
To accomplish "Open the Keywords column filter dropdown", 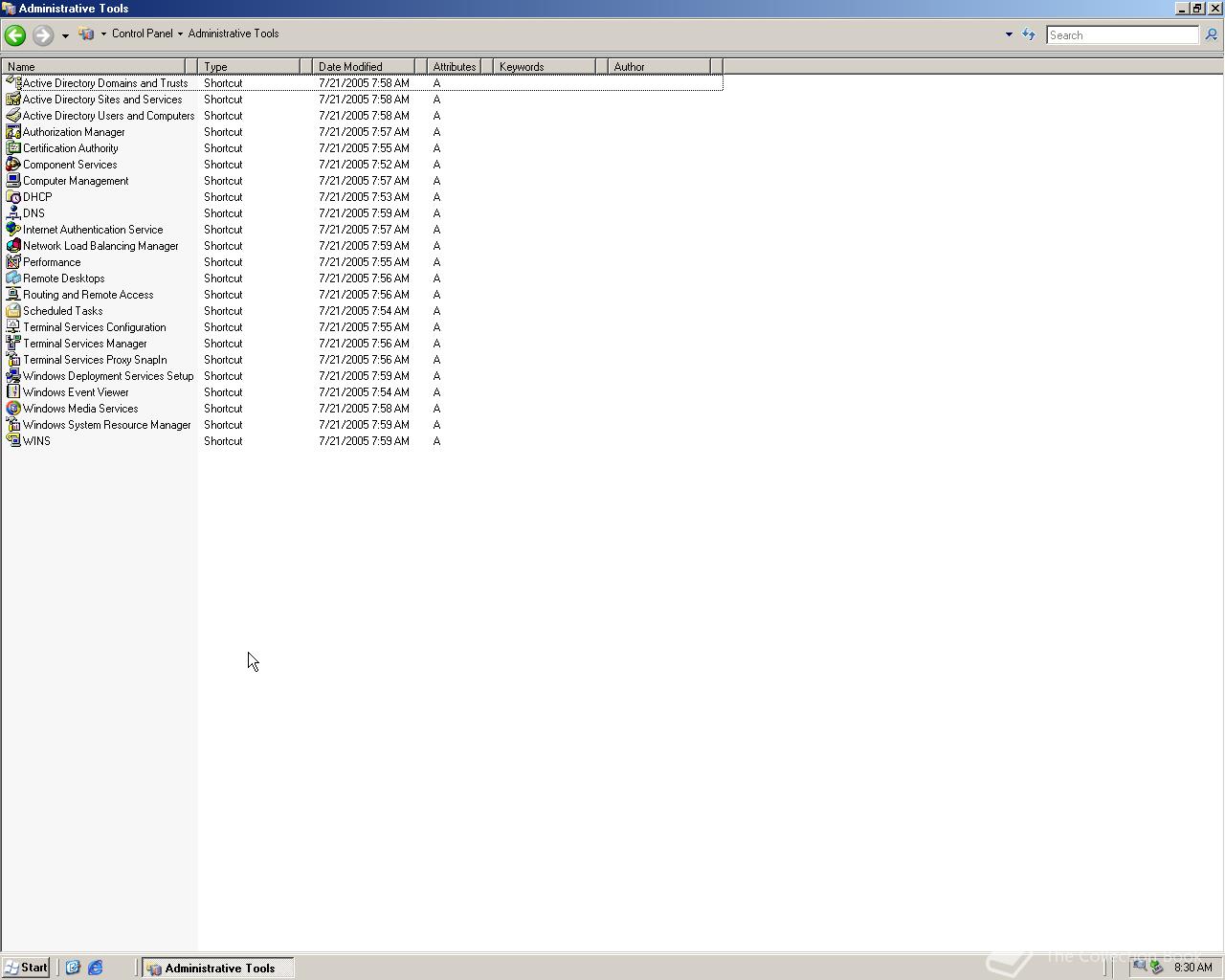I will (x=602, y=66).
